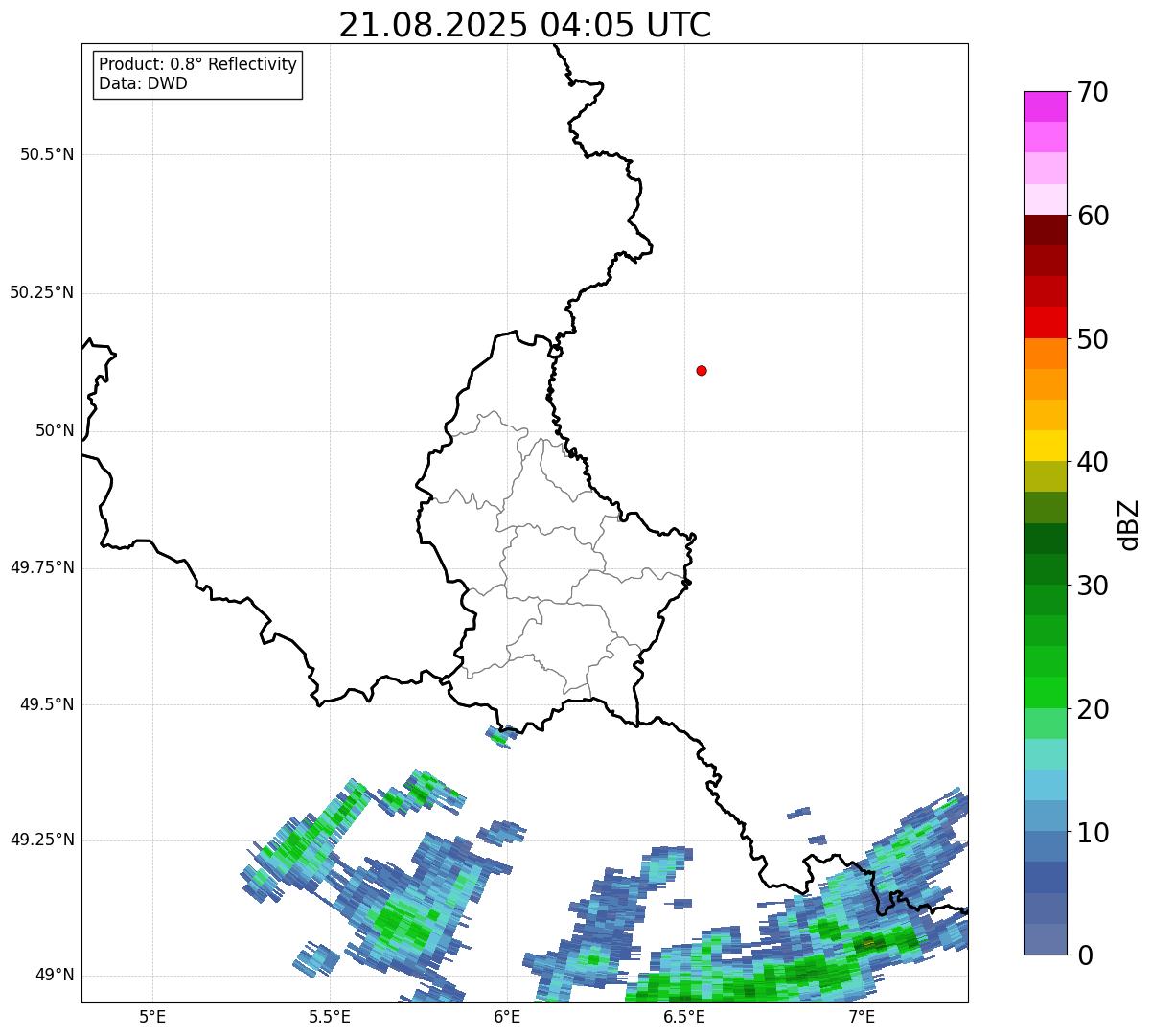
Task: Click the 6.5°E longitude label
Action: 684,1016
